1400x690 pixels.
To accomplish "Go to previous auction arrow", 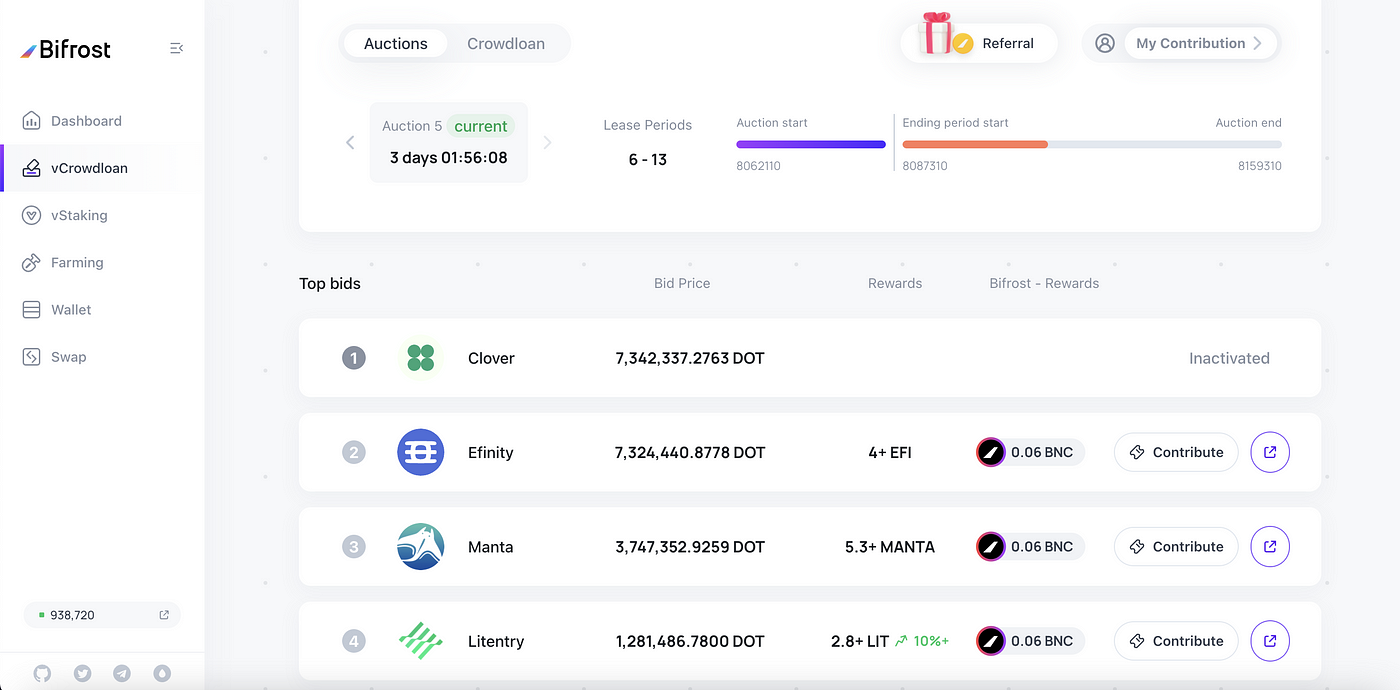I will (350, 143).
